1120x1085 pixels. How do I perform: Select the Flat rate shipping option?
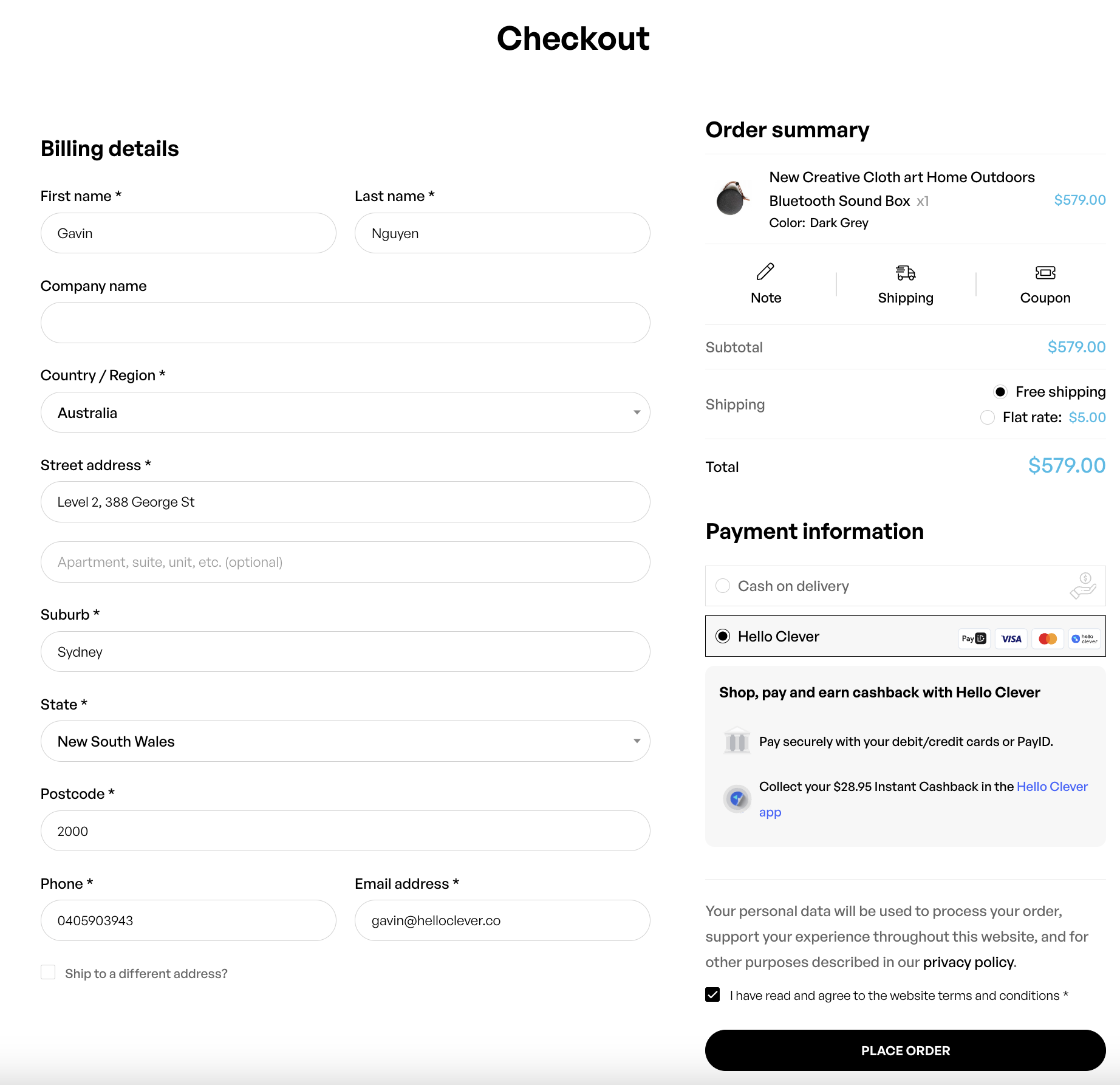tap(988, 417)
